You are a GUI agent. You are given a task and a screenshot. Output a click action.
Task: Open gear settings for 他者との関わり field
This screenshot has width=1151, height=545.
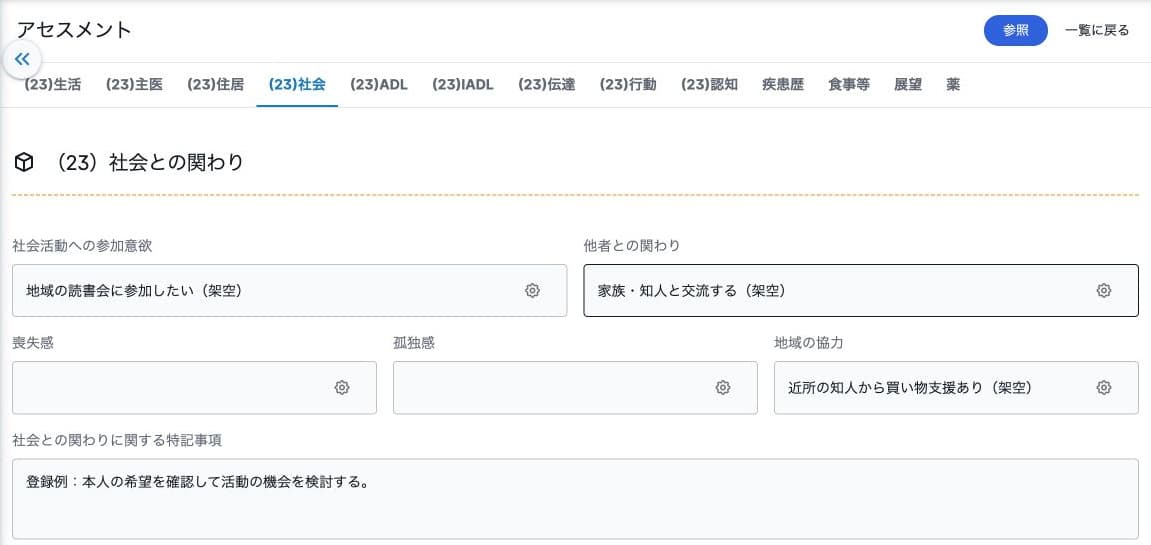point(1103,291)
